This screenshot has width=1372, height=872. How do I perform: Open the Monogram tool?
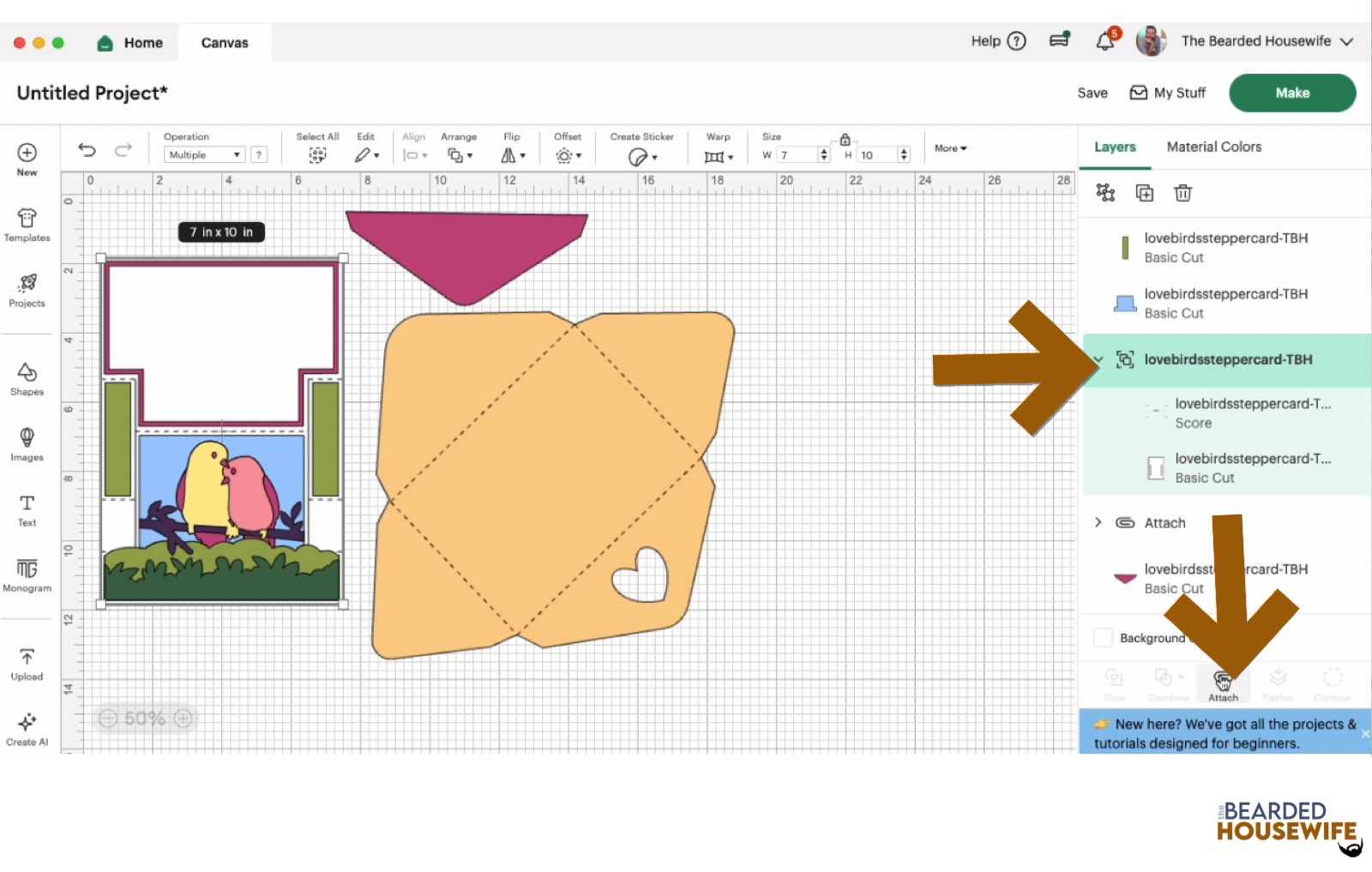tap(27, 574)
